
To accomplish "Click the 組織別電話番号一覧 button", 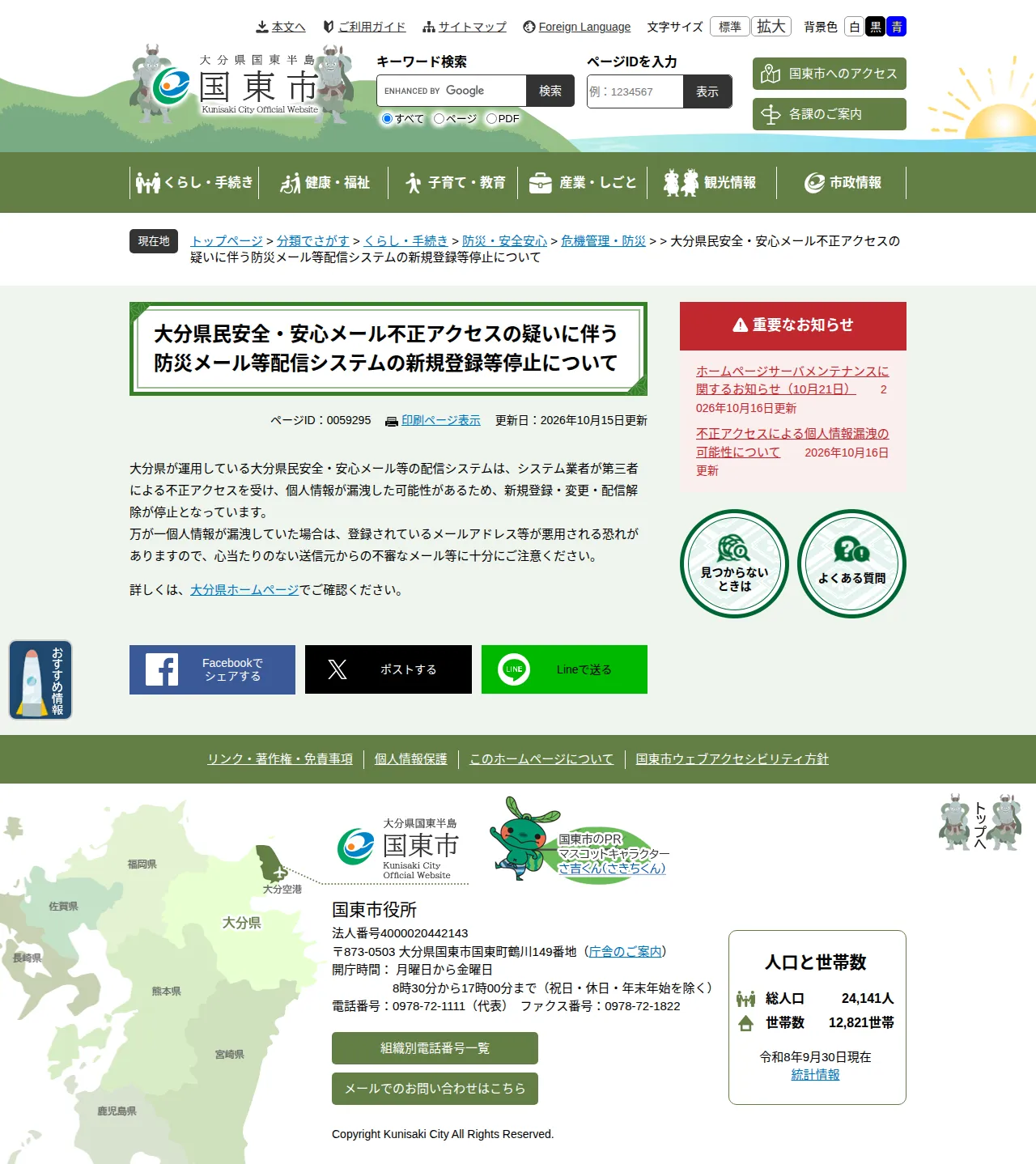I will (435, 1048).
